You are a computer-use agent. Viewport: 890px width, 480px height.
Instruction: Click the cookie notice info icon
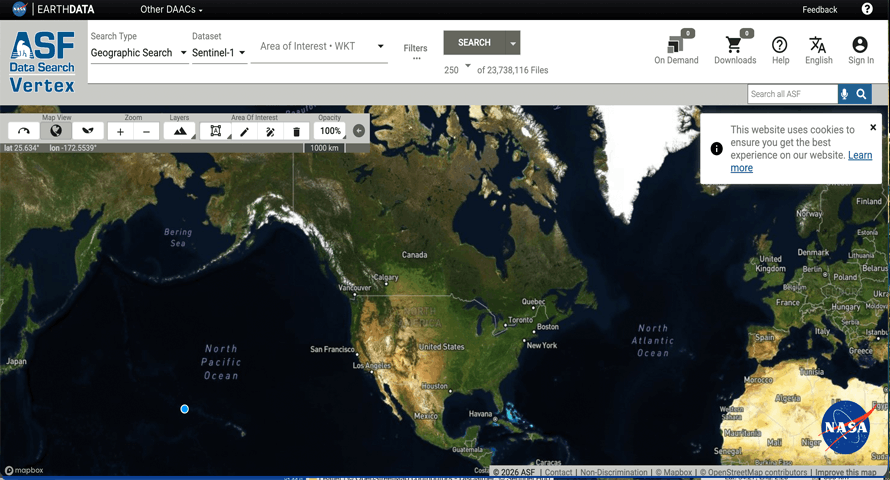716,149
